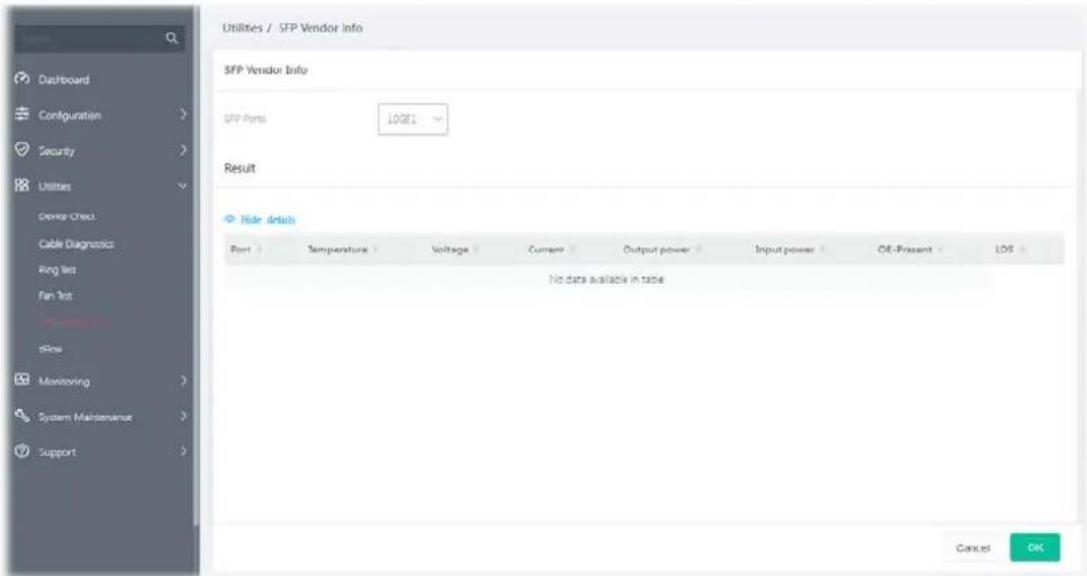The width and height of the screenshot is (1087, 576).
Task: Expand the Security menu chevron
Action: click(183, 150)
